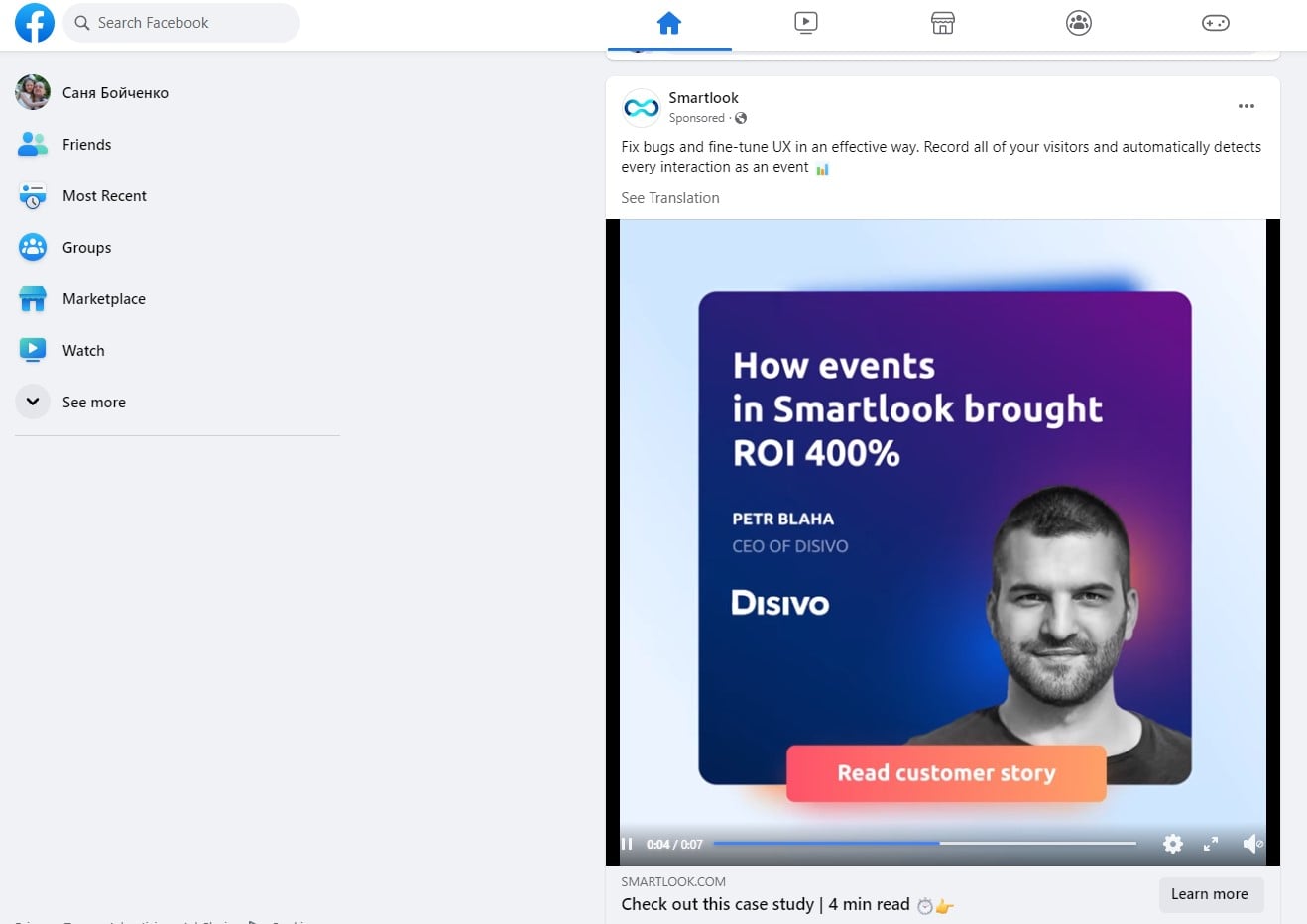The width and height of the screenshot is (1307, 924).
Task: Click the 0:04 / 0:07 video time display
Action: [x=674, y=845]
